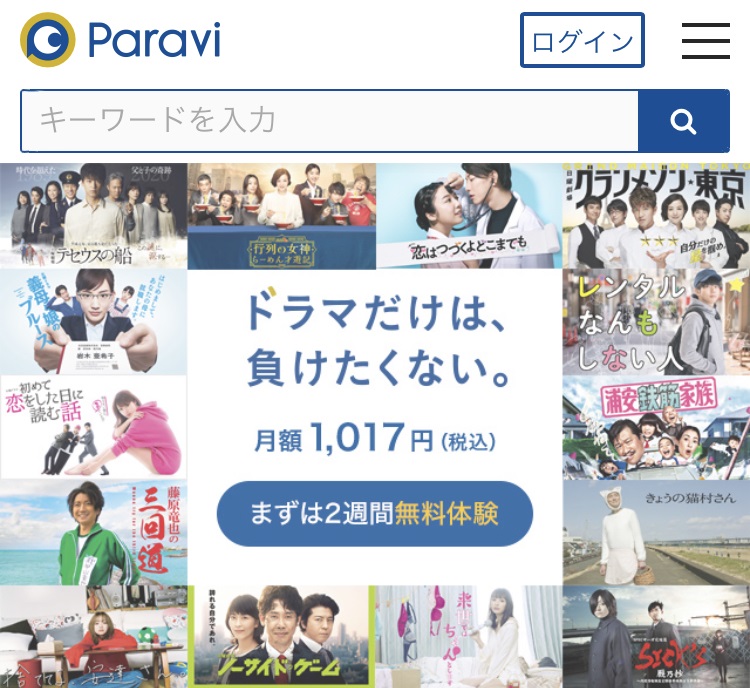Focus the キーワードを入力 search field

click(x=330, y=121)
